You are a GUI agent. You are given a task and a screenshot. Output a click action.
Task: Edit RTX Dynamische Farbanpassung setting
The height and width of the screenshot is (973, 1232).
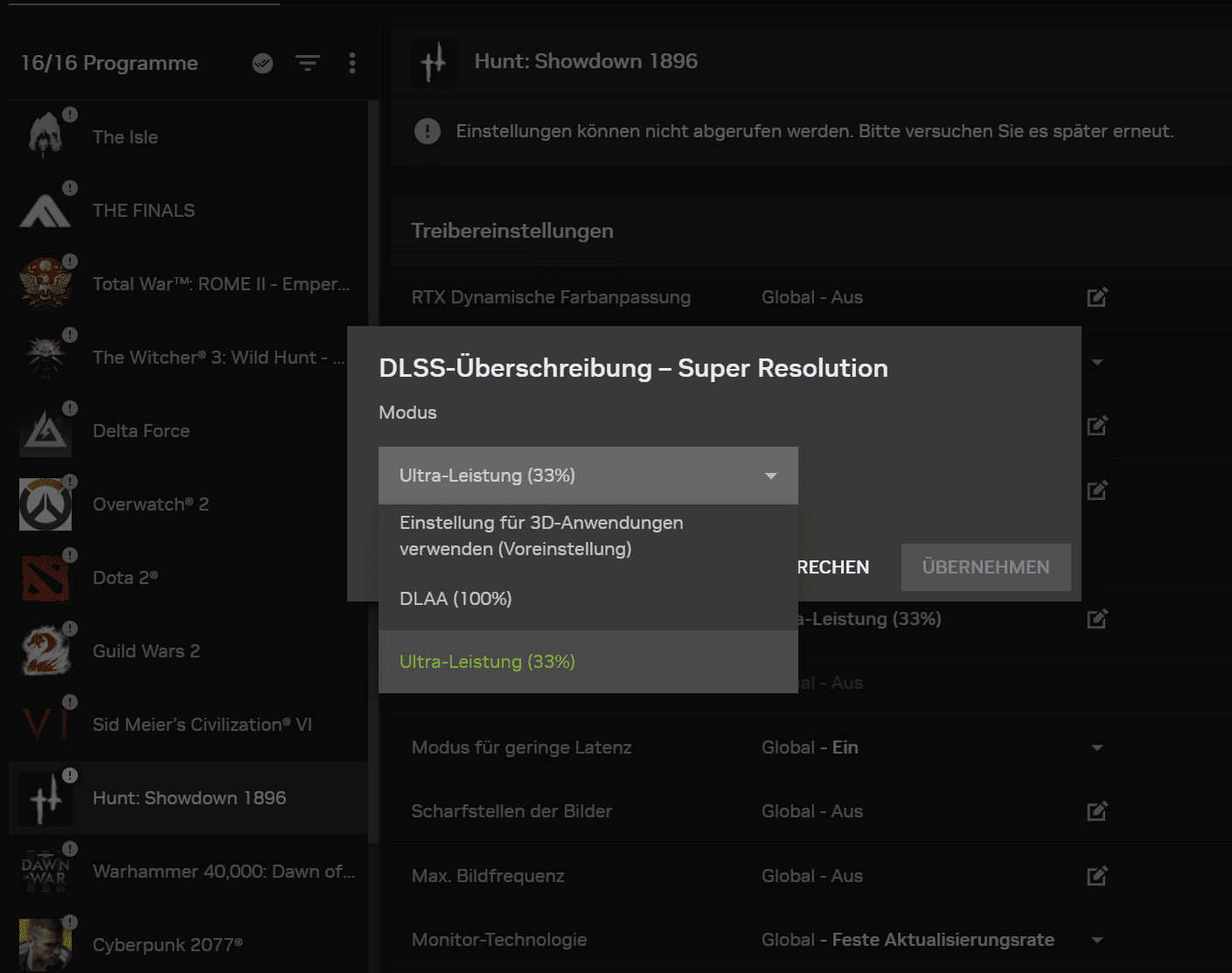point(1097,297)
